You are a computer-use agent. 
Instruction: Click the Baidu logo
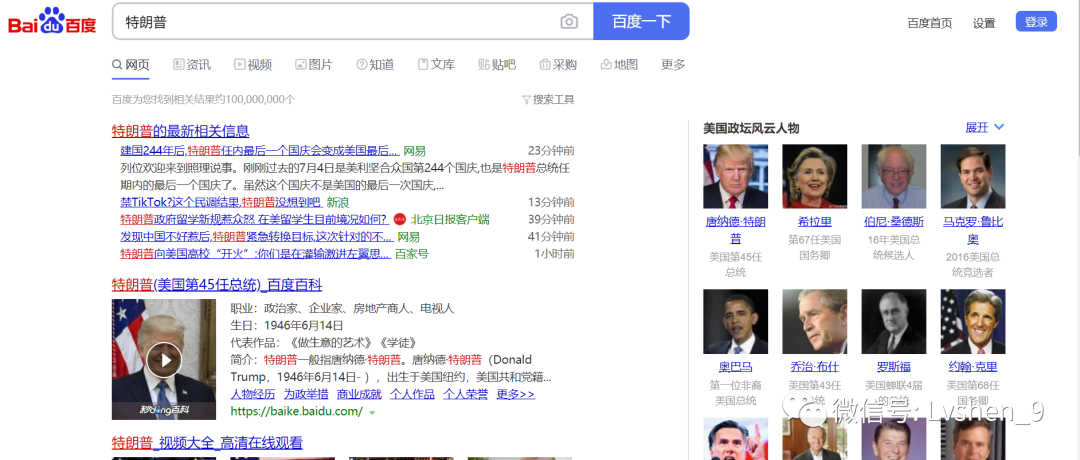tap(52, 22)
